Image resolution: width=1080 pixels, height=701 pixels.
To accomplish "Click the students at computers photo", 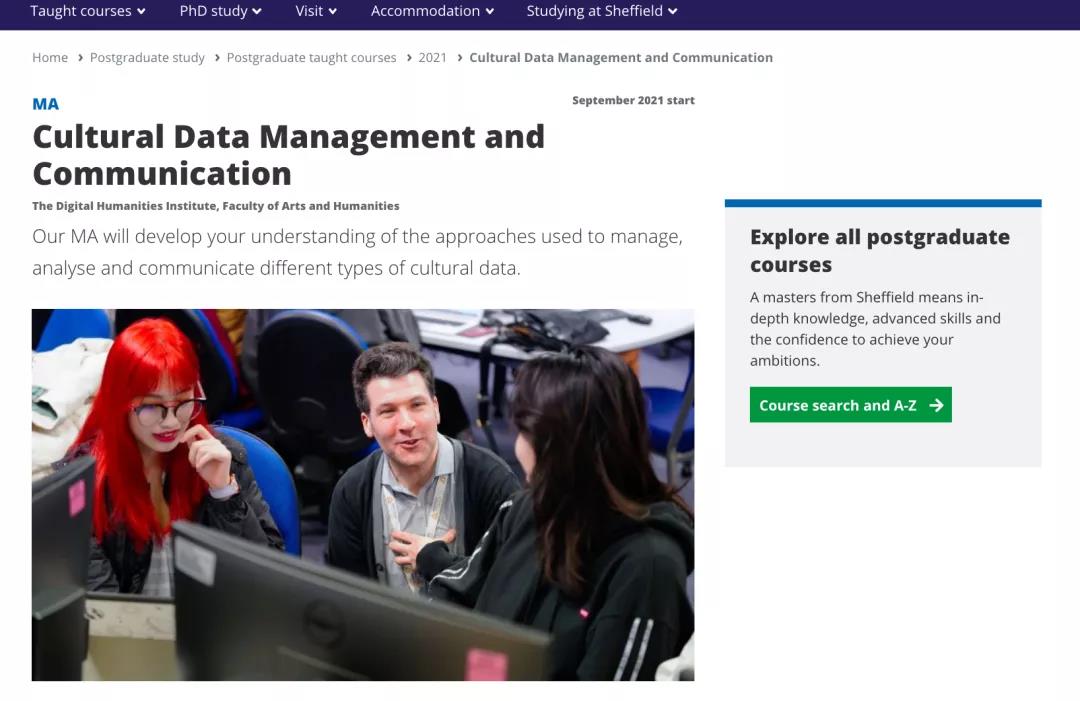I will coord(363,495).
